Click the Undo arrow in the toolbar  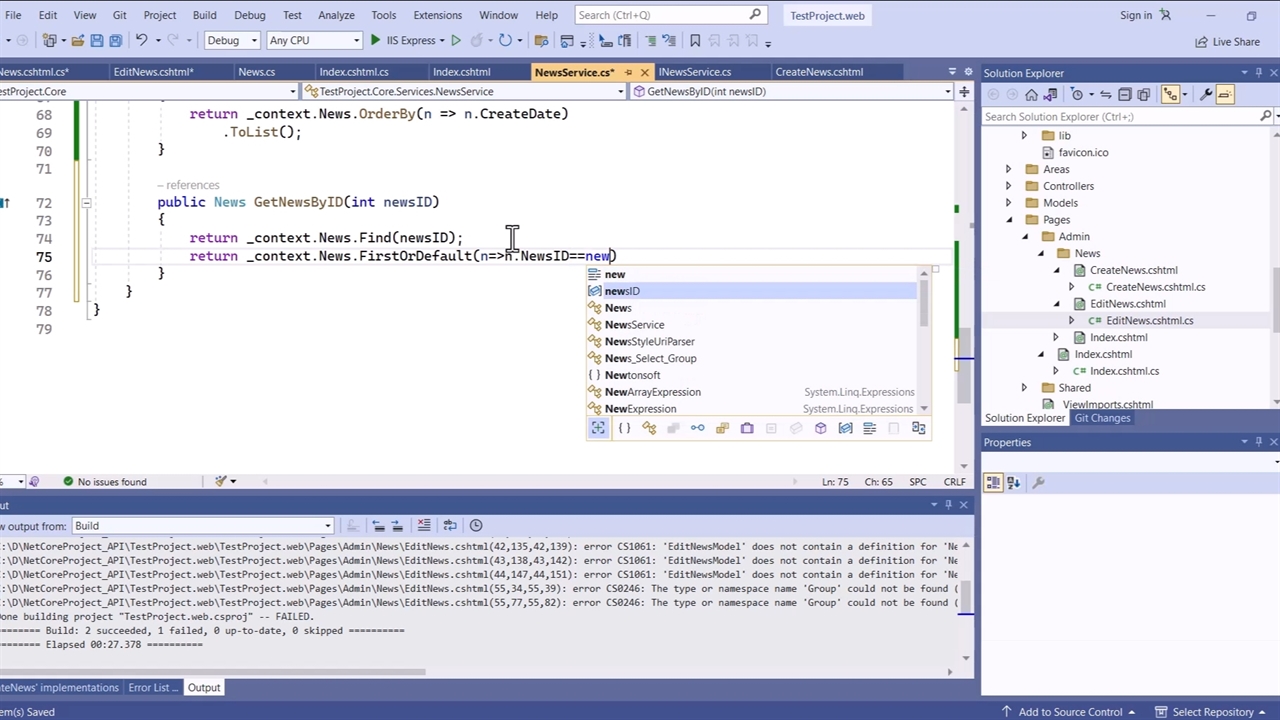tap(141, 41)
